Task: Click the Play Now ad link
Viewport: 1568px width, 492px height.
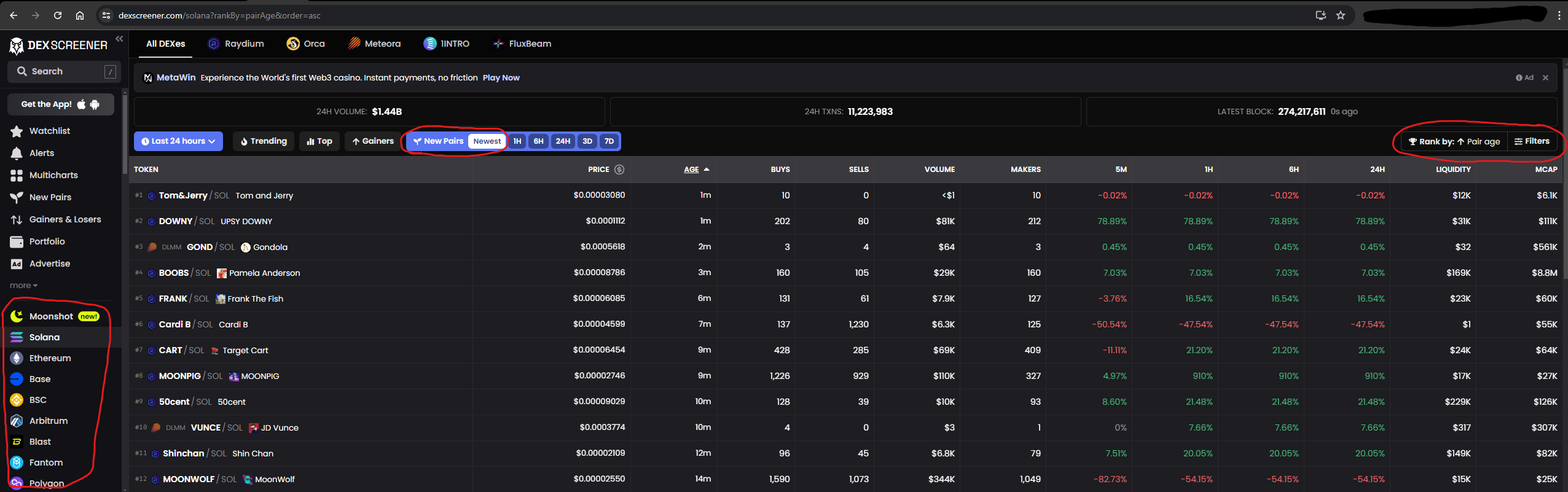Action: tap(501, 78)
